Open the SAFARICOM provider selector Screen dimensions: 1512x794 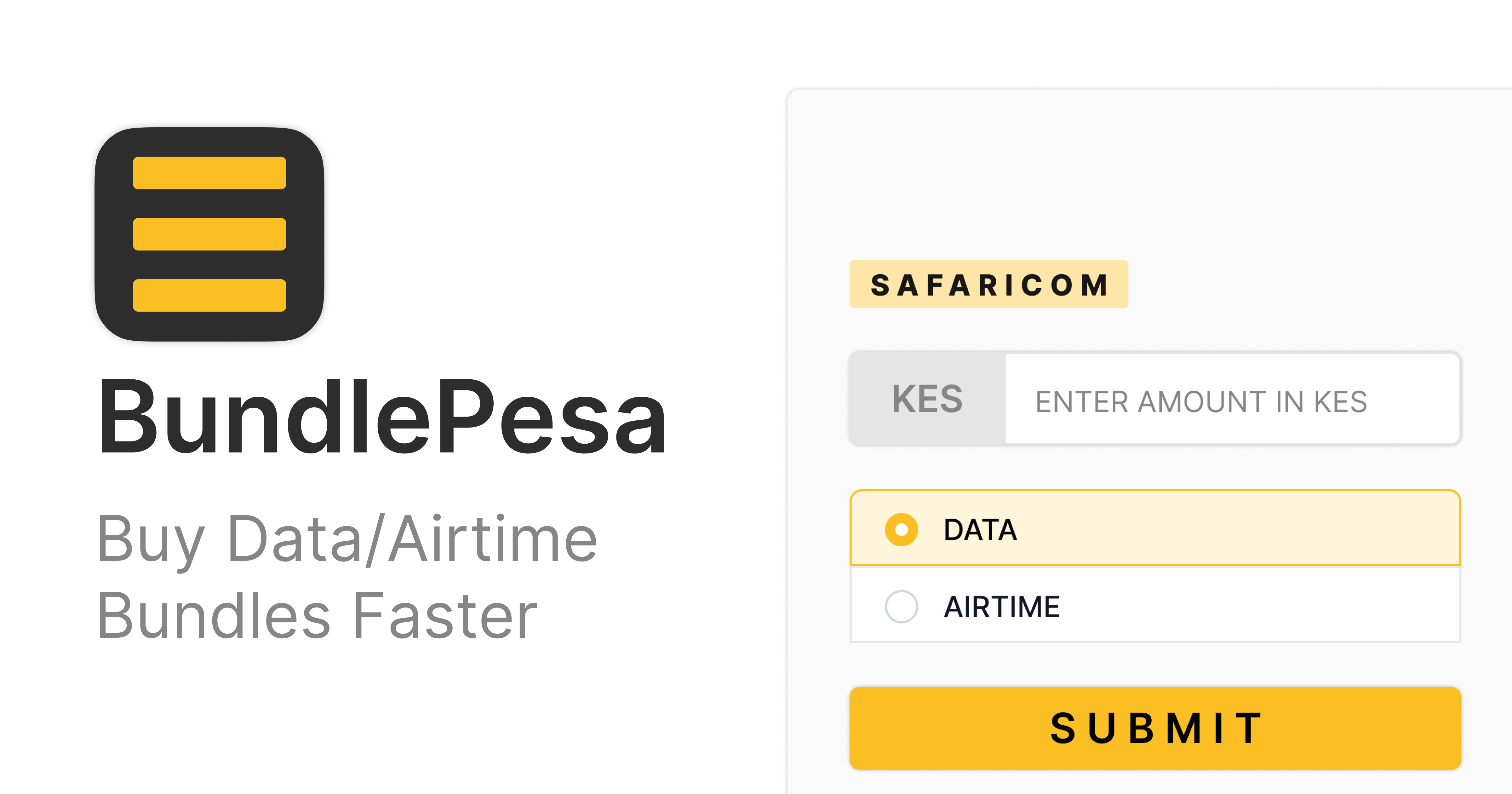tap(988, 284)
